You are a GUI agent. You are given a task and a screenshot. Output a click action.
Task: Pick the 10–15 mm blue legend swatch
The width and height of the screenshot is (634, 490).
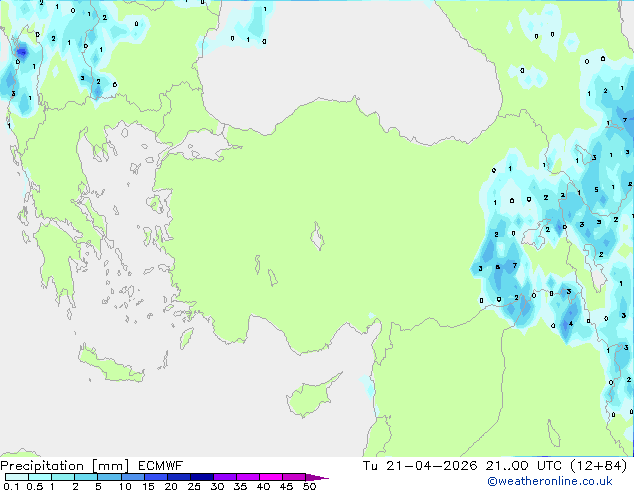133,477
